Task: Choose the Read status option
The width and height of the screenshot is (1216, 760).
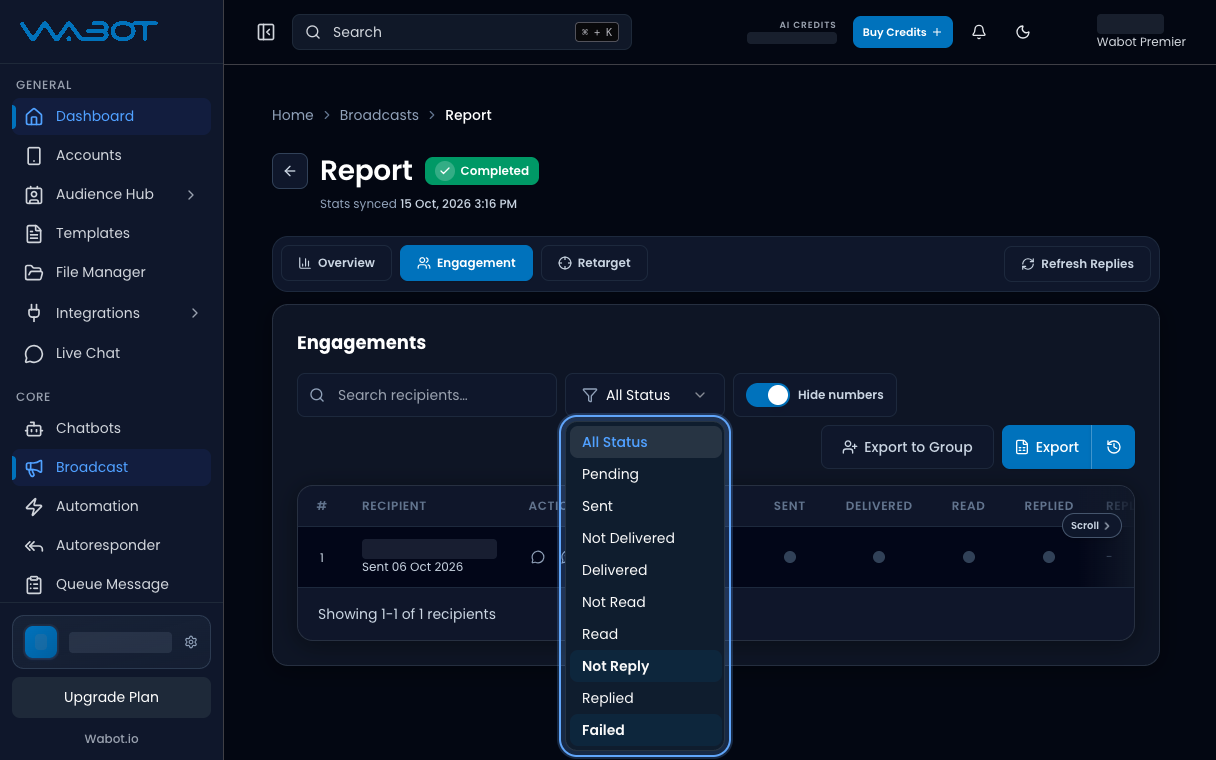Action: coord(645,634)
